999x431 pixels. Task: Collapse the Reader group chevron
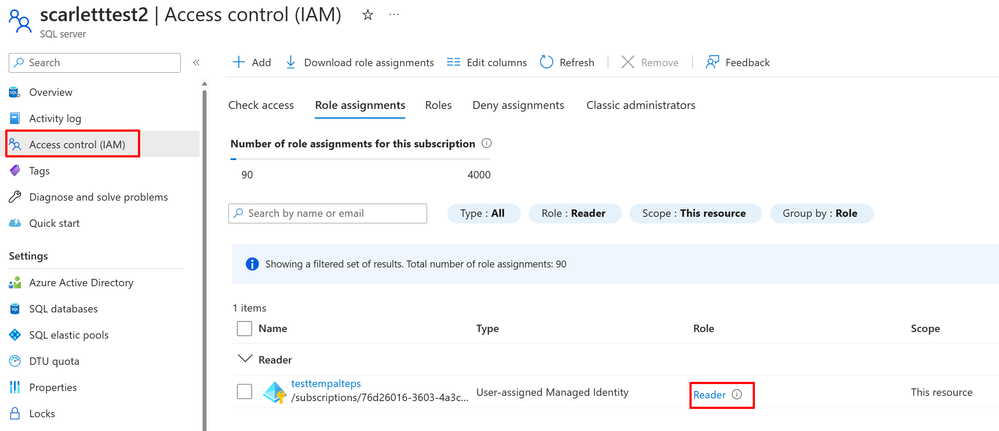(244, 360)
